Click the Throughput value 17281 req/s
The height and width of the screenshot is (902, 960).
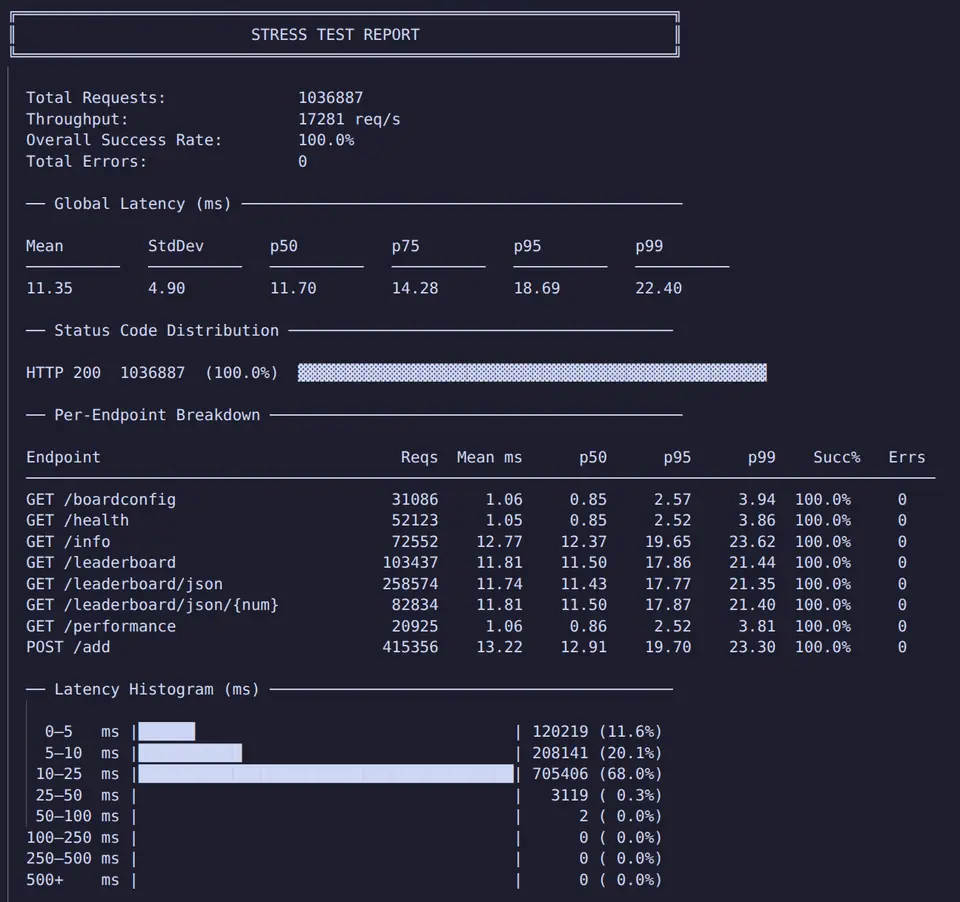pos(349,119)
